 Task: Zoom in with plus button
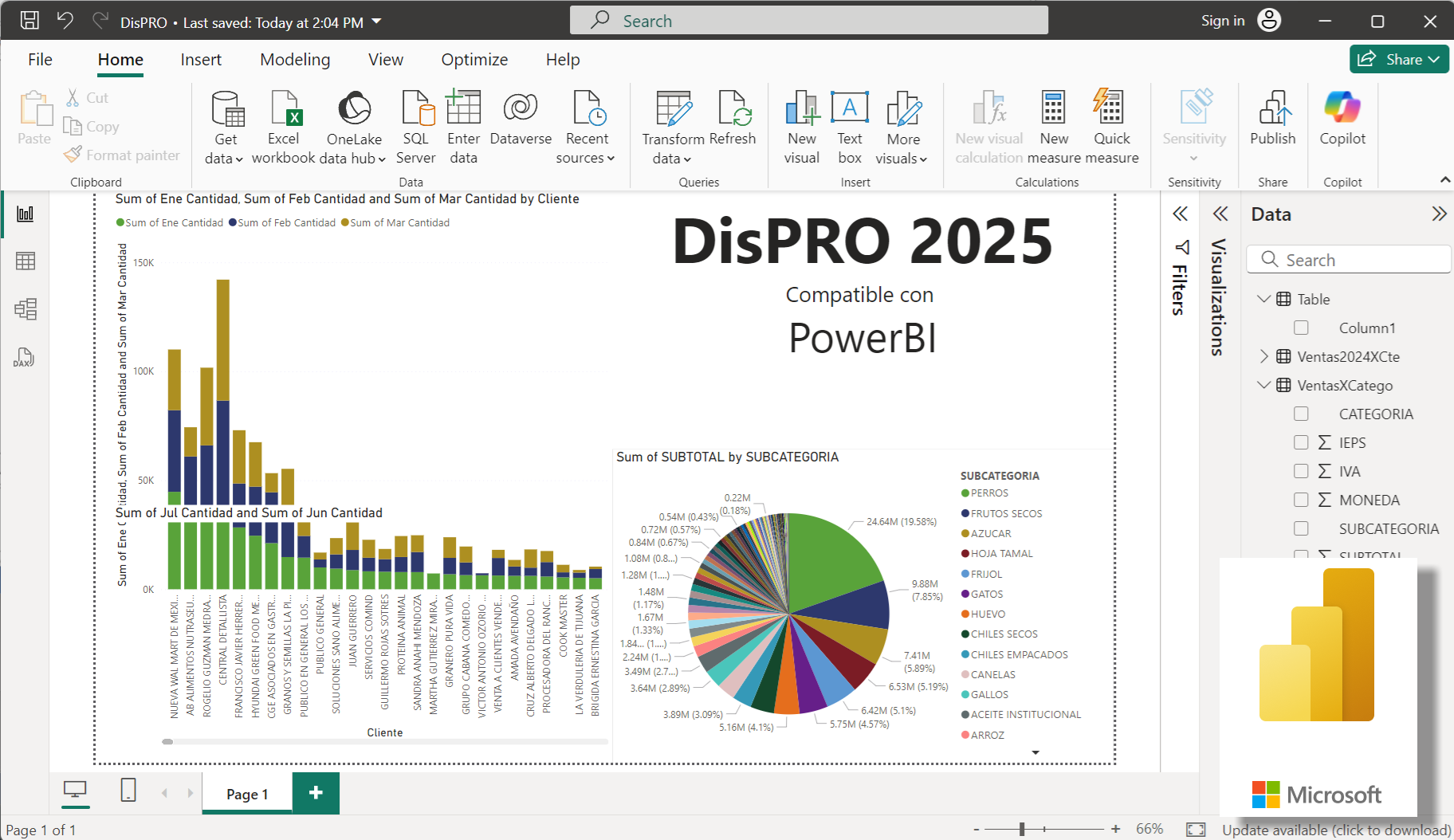coord(1115,830)
